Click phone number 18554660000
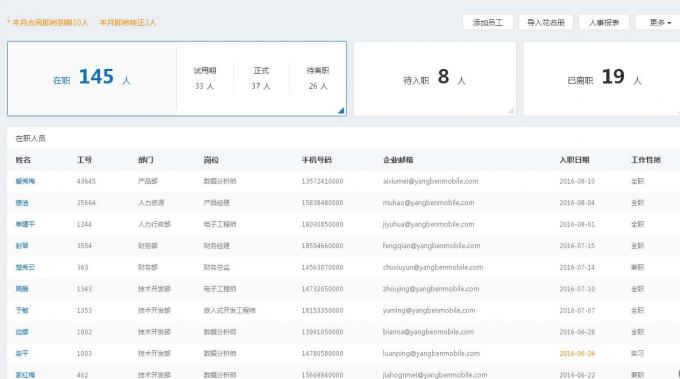Image resolution: width=680 pixels, height=379 pixels. pos(322,246)
